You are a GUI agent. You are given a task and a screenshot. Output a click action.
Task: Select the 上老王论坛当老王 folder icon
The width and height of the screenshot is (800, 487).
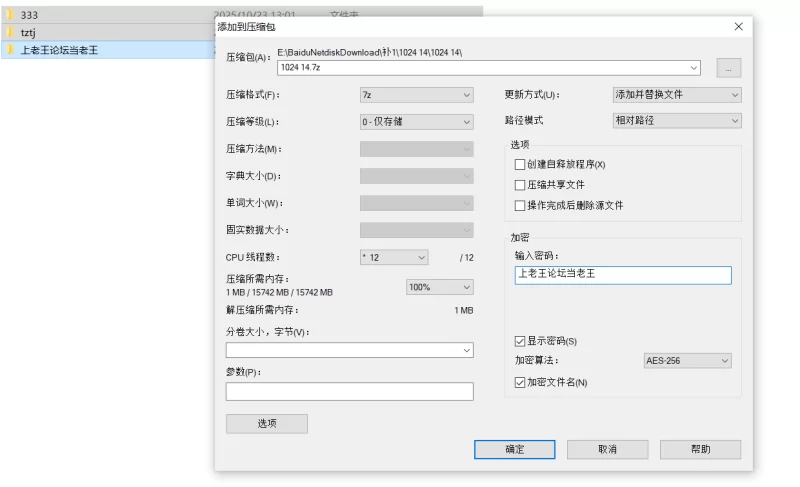point(10,49)
